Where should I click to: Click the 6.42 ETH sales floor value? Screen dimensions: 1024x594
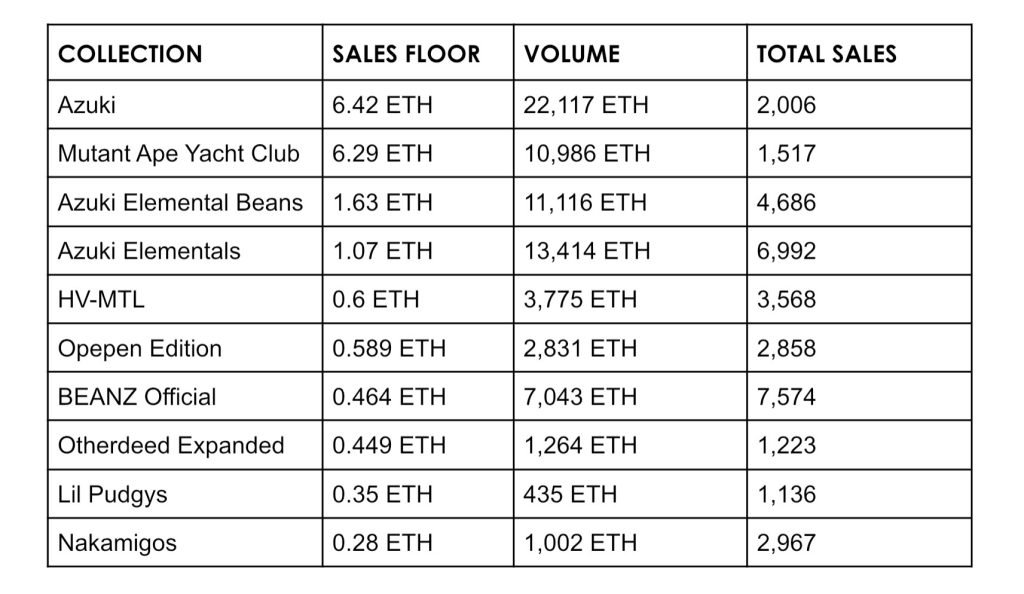click(383, 105)
